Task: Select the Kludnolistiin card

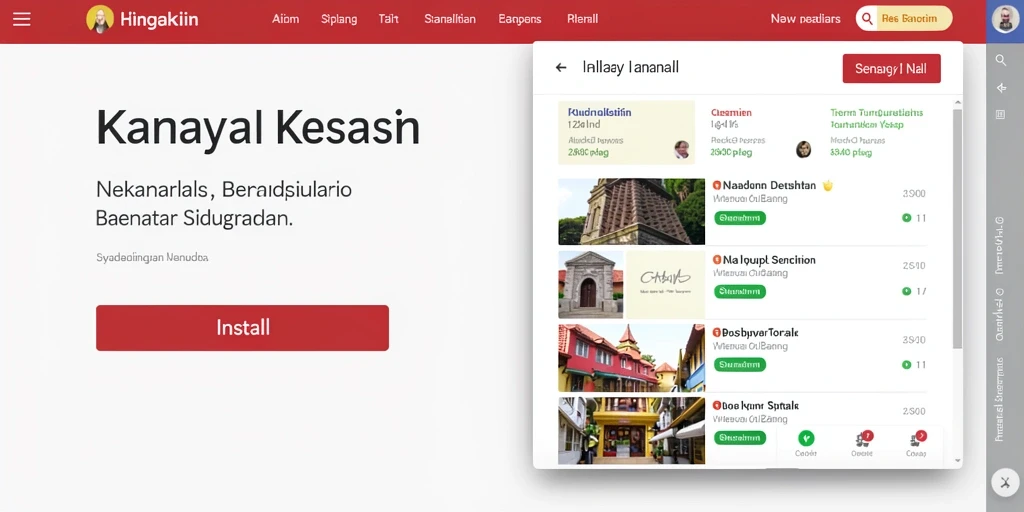Action: point(626,133)
